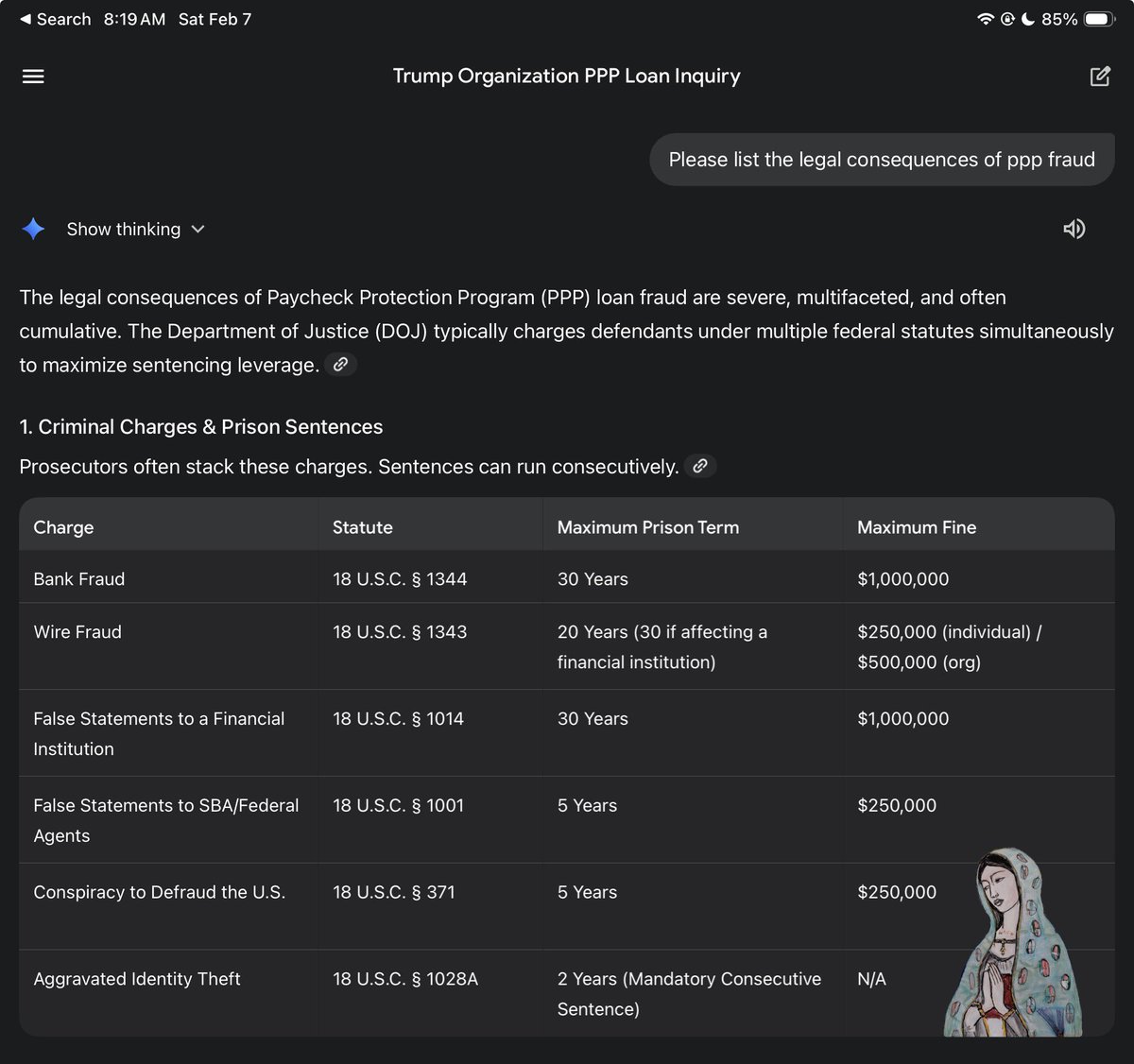The width and height of the screenshot is (1134, 1064).
Task: Tap the rotation lock status icon
Action: pos(1008,19)
